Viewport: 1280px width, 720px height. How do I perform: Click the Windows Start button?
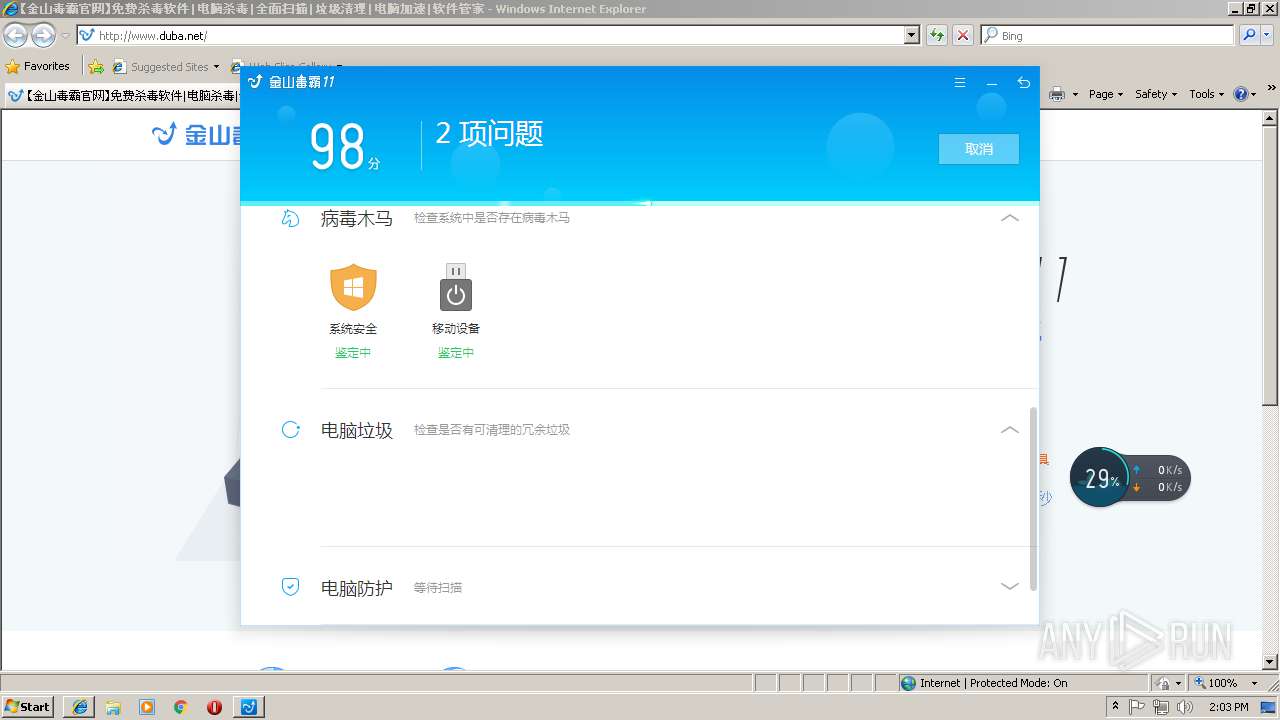click(x=28, y=707)
